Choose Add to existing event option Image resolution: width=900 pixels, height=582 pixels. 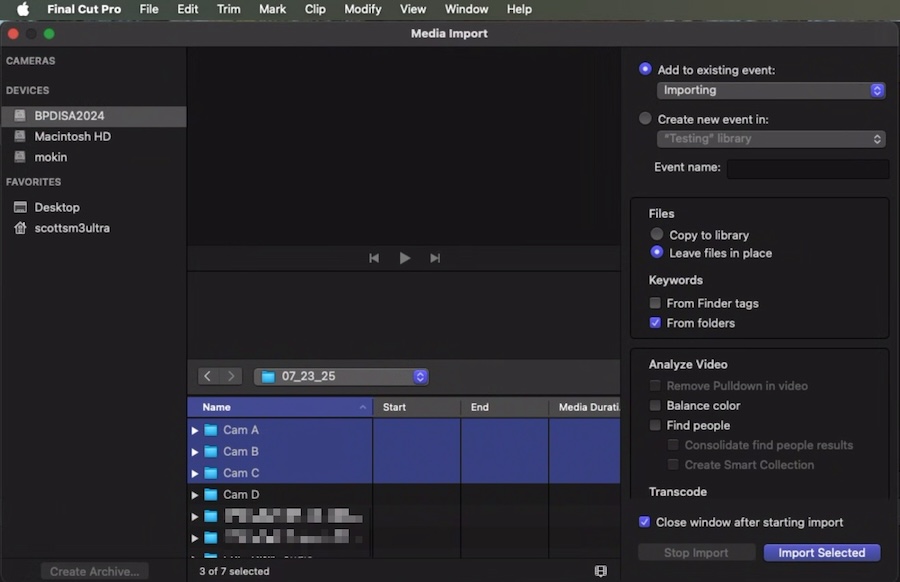pyautogui.click(x=645, y=69)
